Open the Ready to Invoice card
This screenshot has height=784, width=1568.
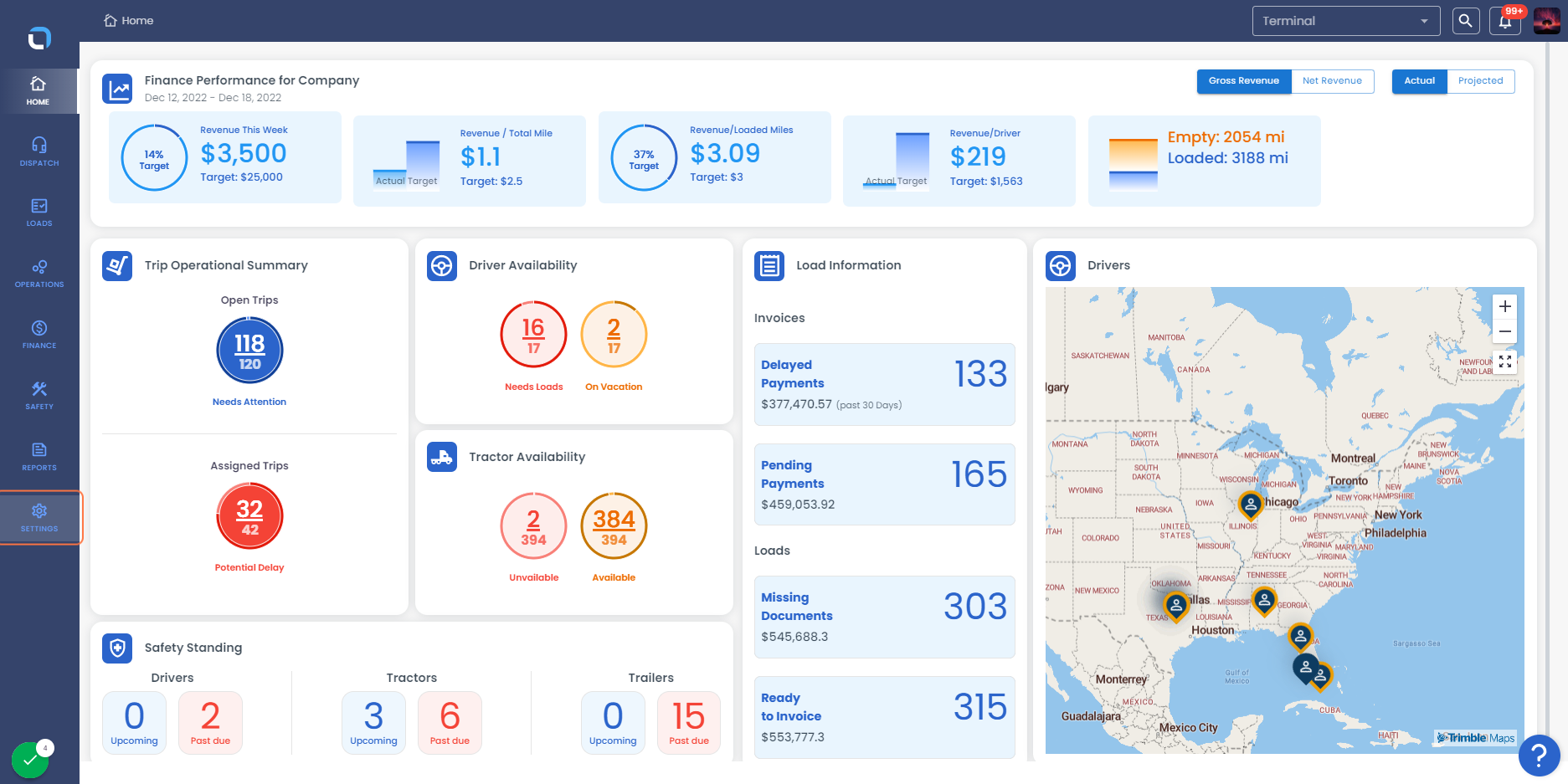pos(884,717)
